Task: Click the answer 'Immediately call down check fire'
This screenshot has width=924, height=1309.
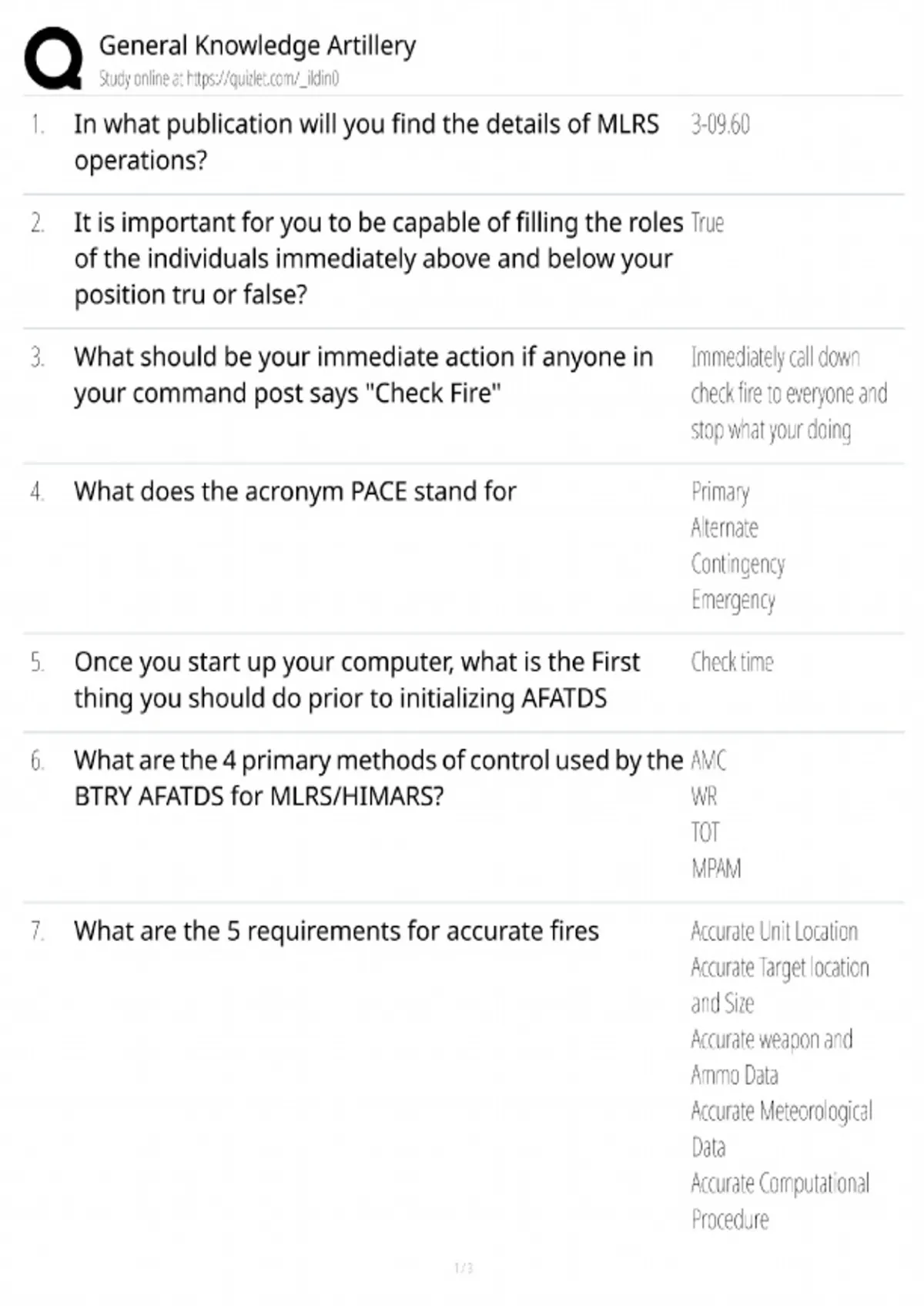Action: point(788,393)
